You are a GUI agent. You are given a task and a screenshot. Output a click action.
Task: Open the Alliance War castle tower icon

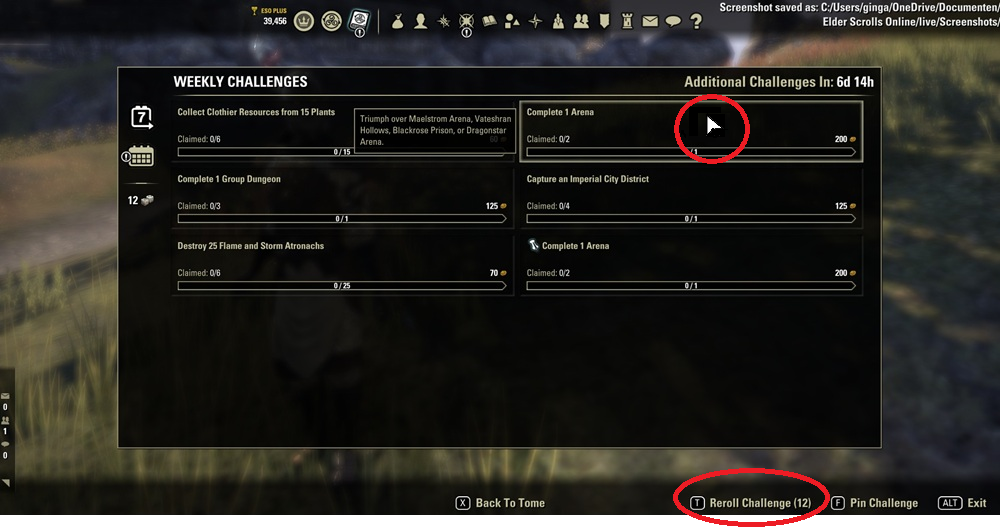628,22
